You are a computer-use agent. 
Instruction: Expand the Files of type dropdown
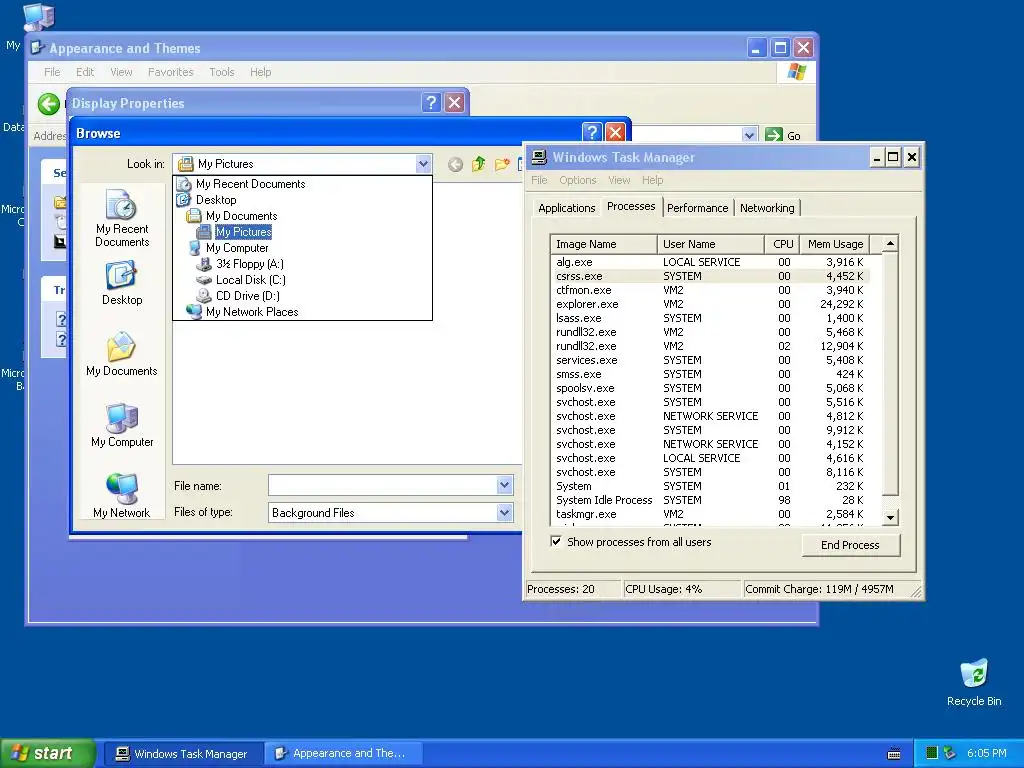coord(504,512)
